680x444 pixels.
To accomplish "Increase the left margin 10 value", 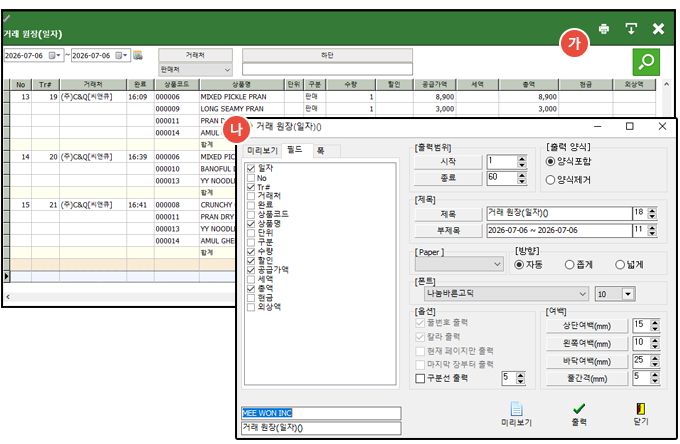I will click(x=655, y=340).
